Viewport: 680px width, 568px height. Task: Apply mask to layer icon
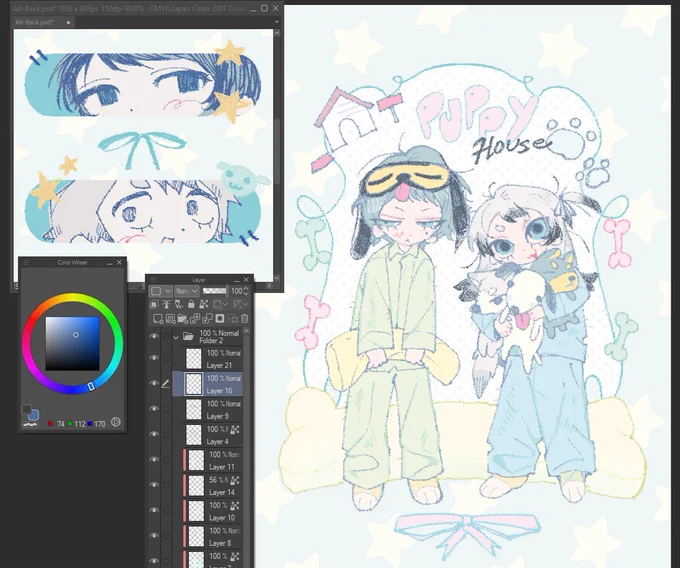[x=232, y=319]
